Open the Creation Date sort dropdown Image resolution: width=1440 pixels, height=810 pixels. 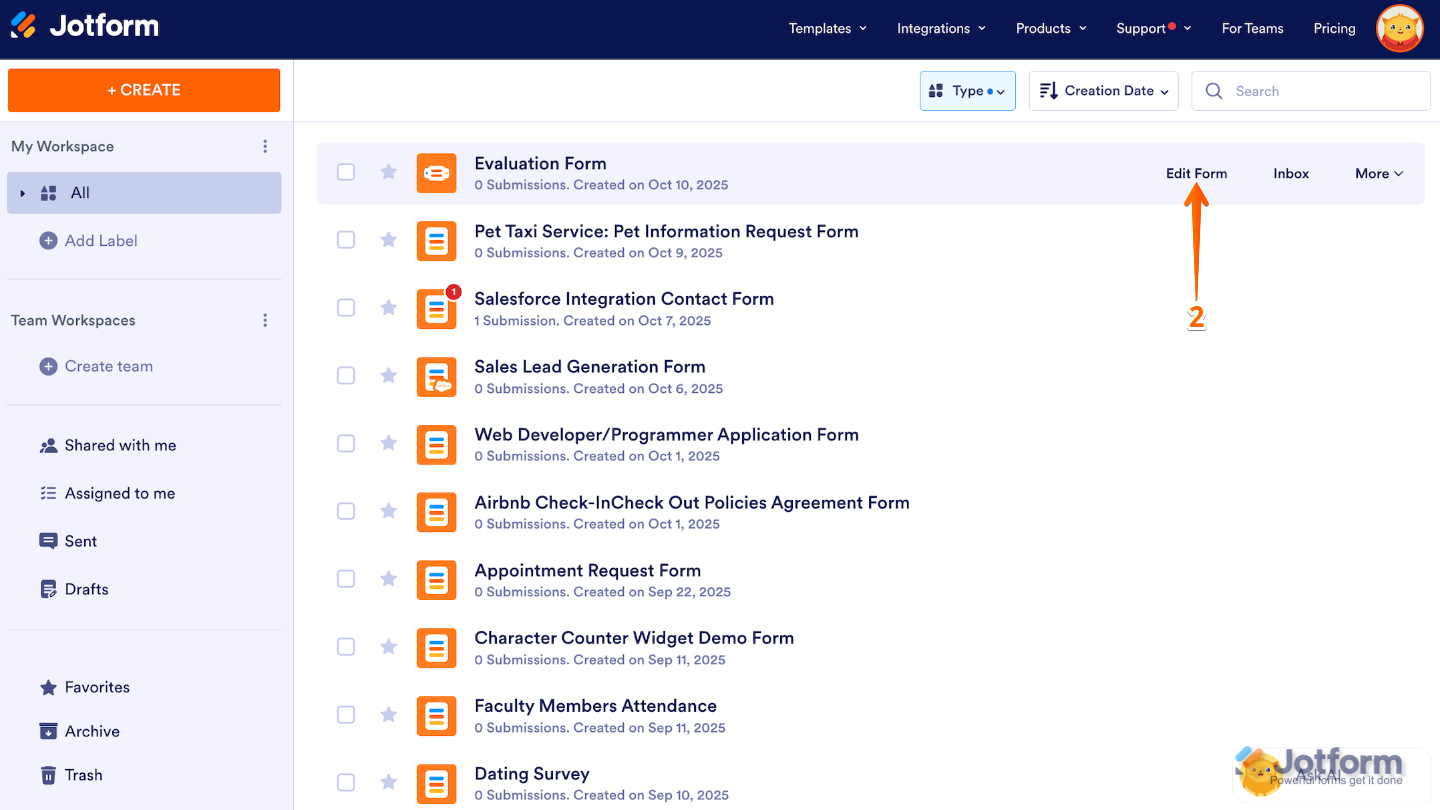(x=1103, y=90)
